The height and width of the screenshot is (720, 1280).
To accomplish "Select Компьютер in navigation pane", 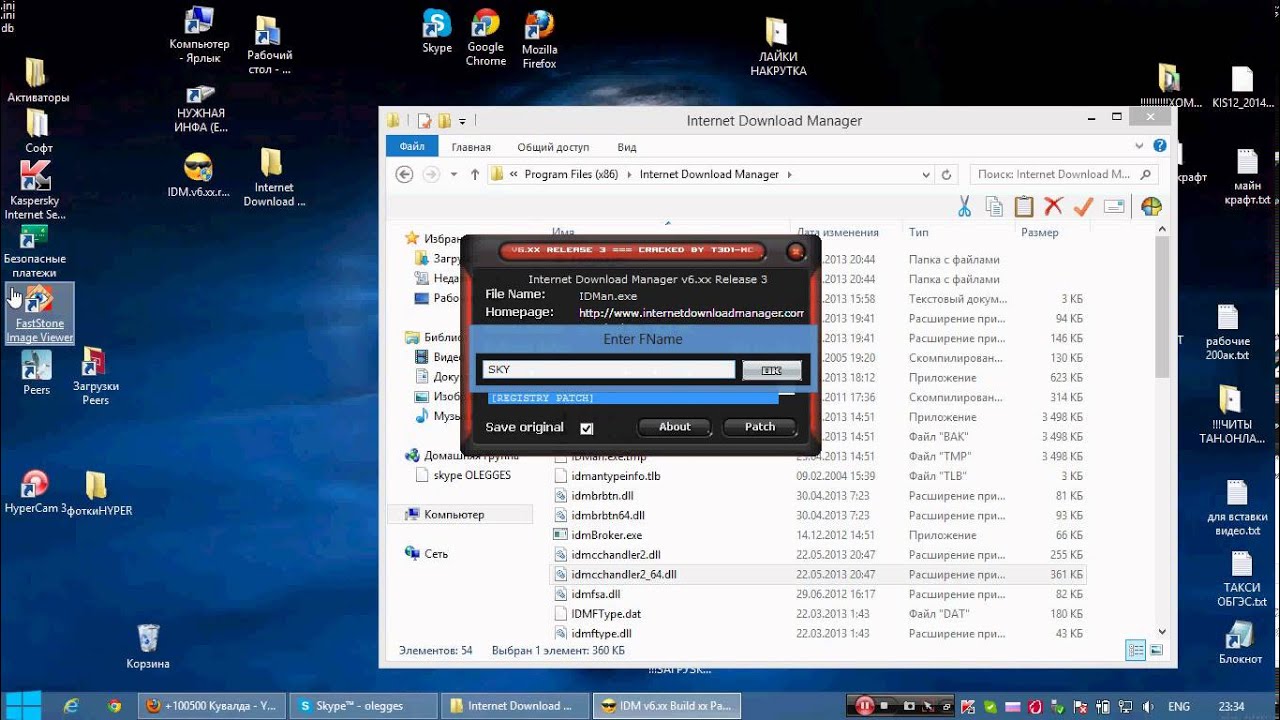I will point(454,515).
